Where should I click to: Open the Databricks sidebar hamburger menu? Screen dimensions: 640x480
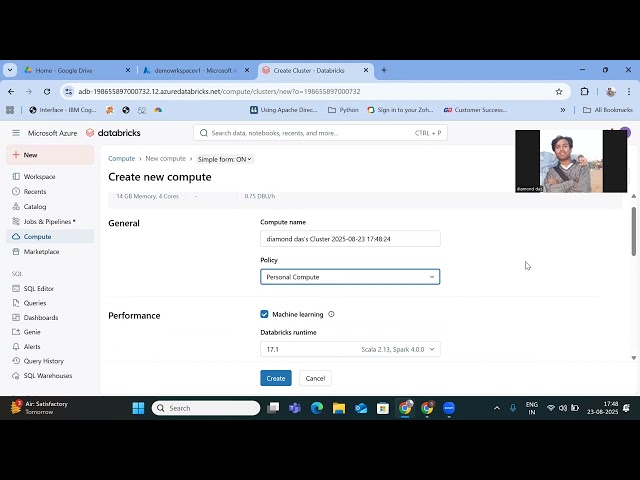tap(16, 133)
